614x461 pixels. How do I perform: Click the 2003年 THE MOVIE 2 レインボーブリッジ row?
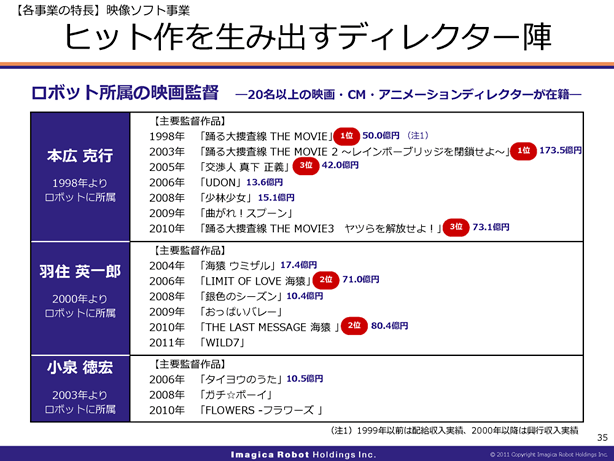[x=365, y=151]
